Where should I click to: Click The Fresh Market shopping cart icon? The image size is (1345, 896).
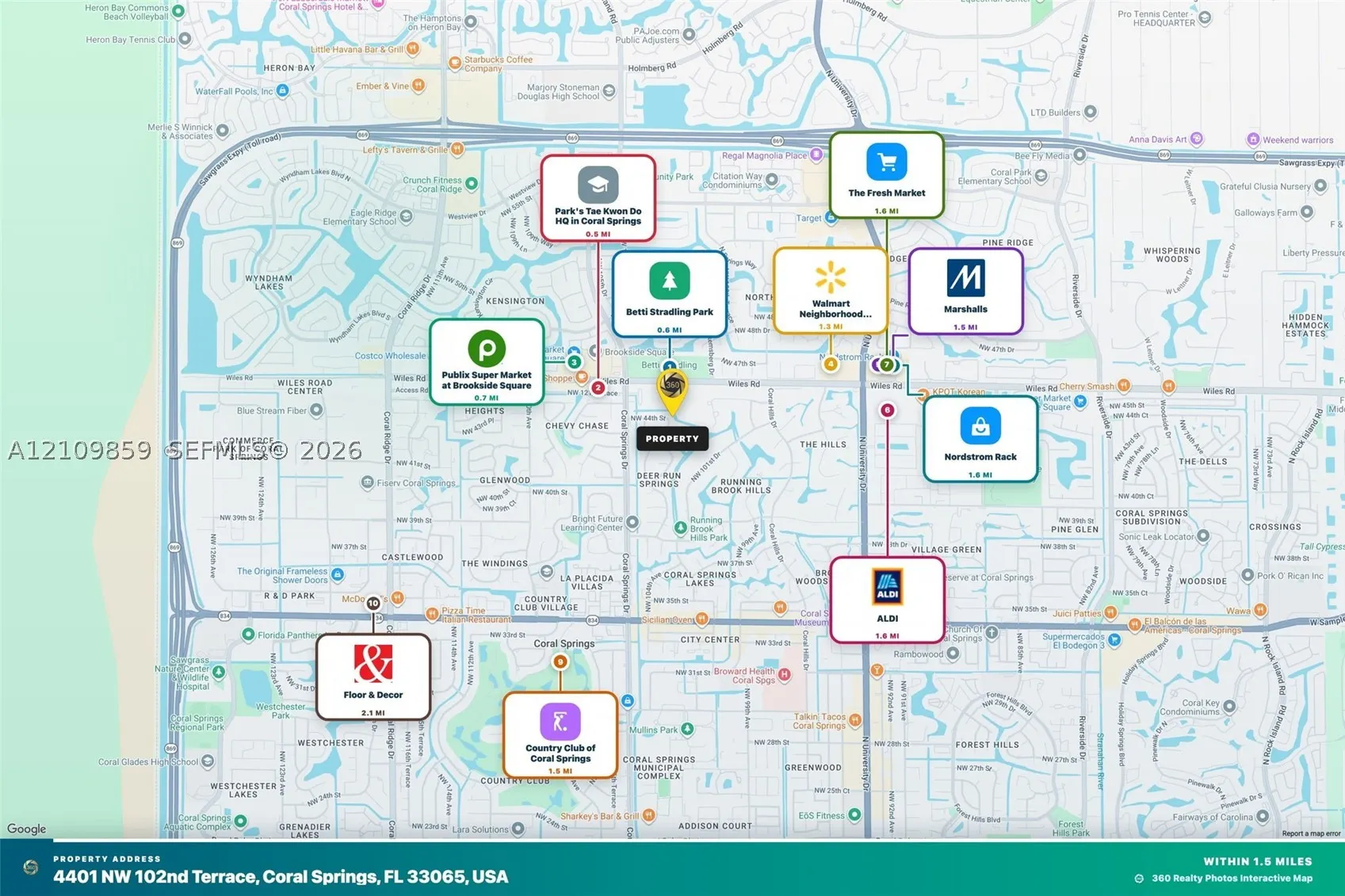(x=887, y=162)
